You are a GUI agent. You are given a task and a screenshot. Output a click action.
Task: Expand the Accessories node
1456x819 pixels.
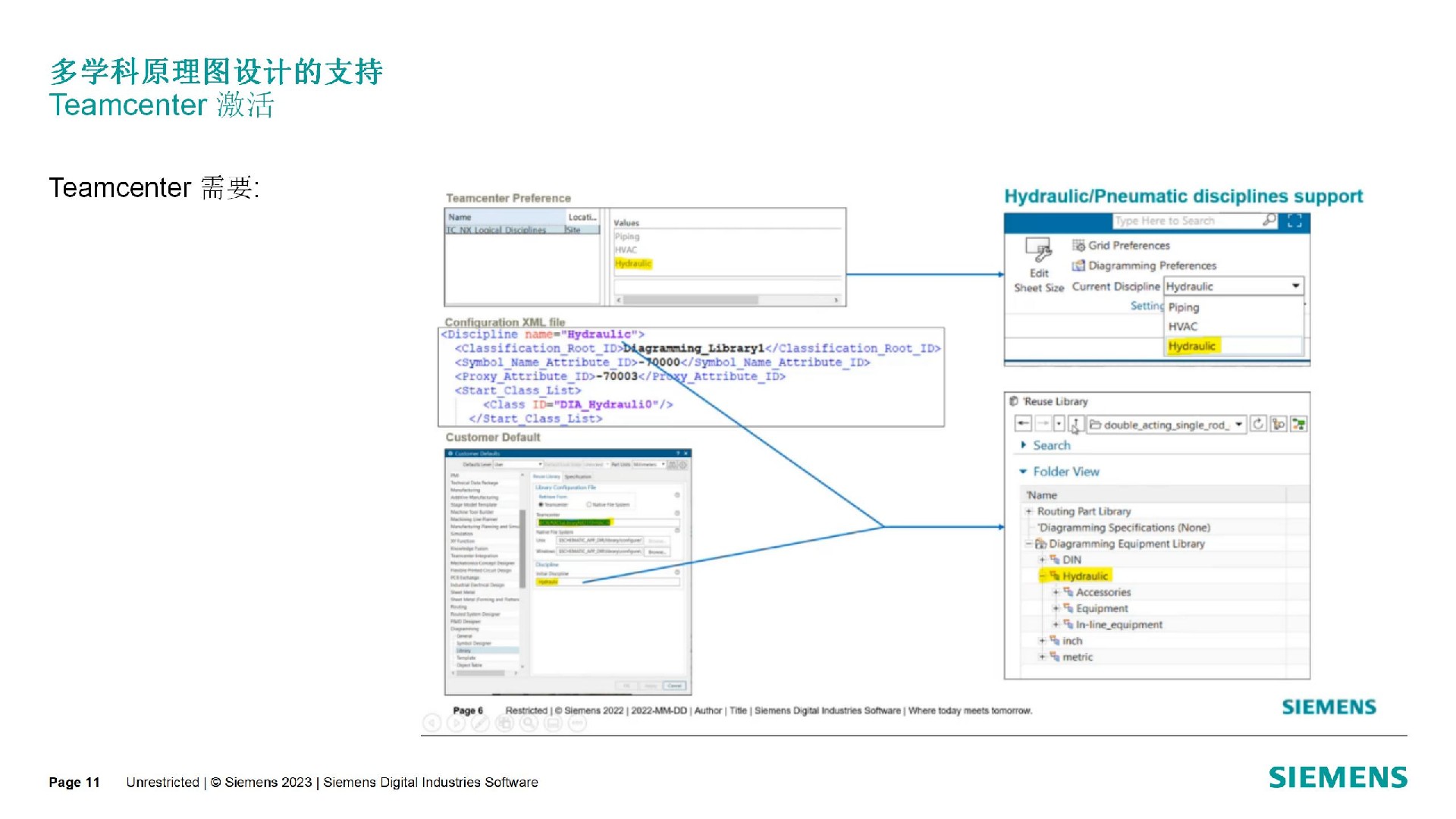(1056, 592)
